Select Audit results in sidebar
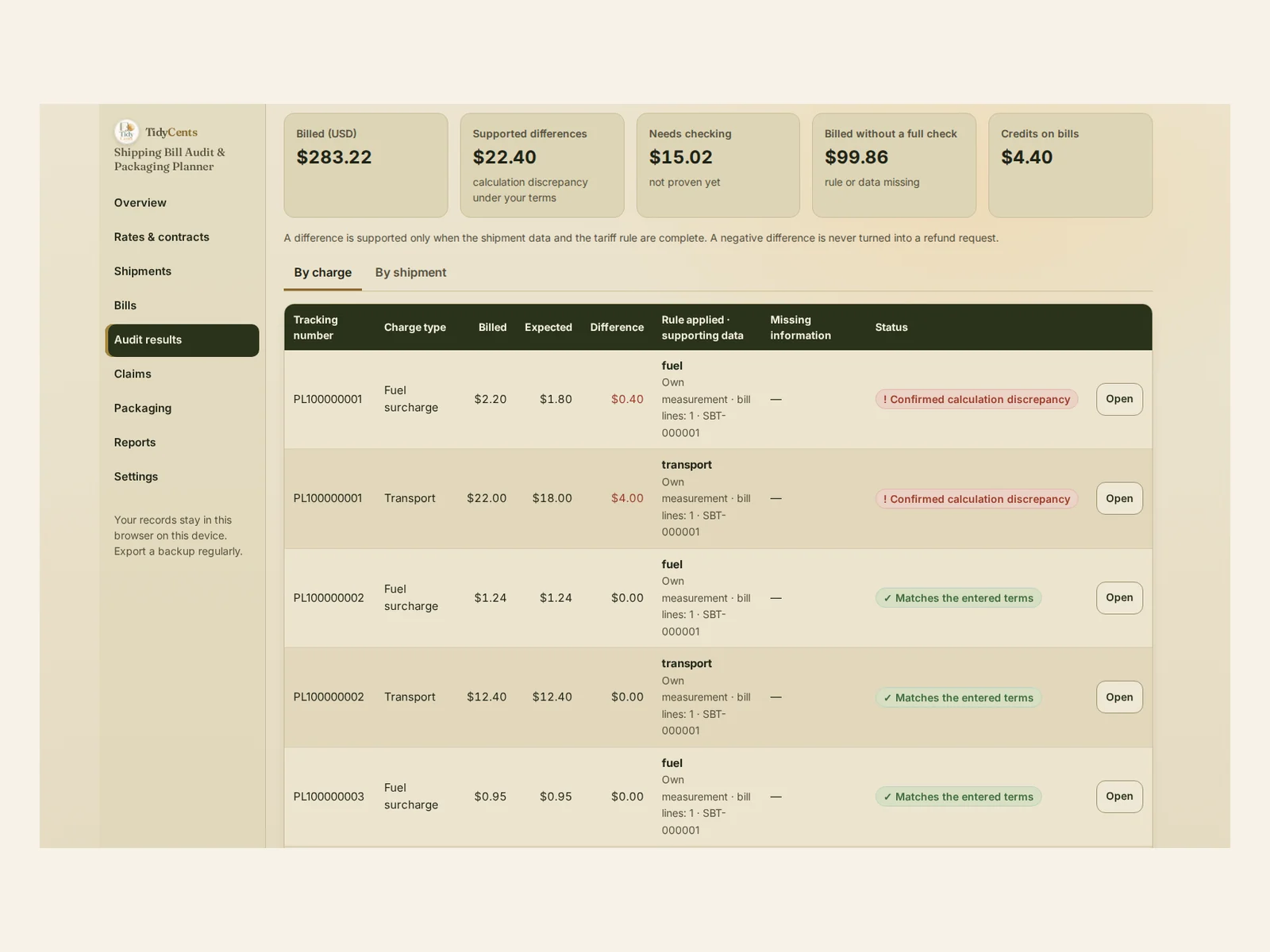1270x952 pixels. pos(182,340)
